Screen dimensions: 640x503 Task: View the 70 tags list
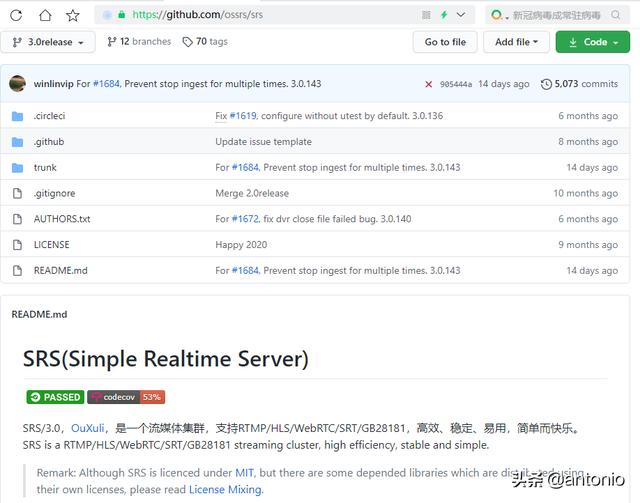pos(205,42)
